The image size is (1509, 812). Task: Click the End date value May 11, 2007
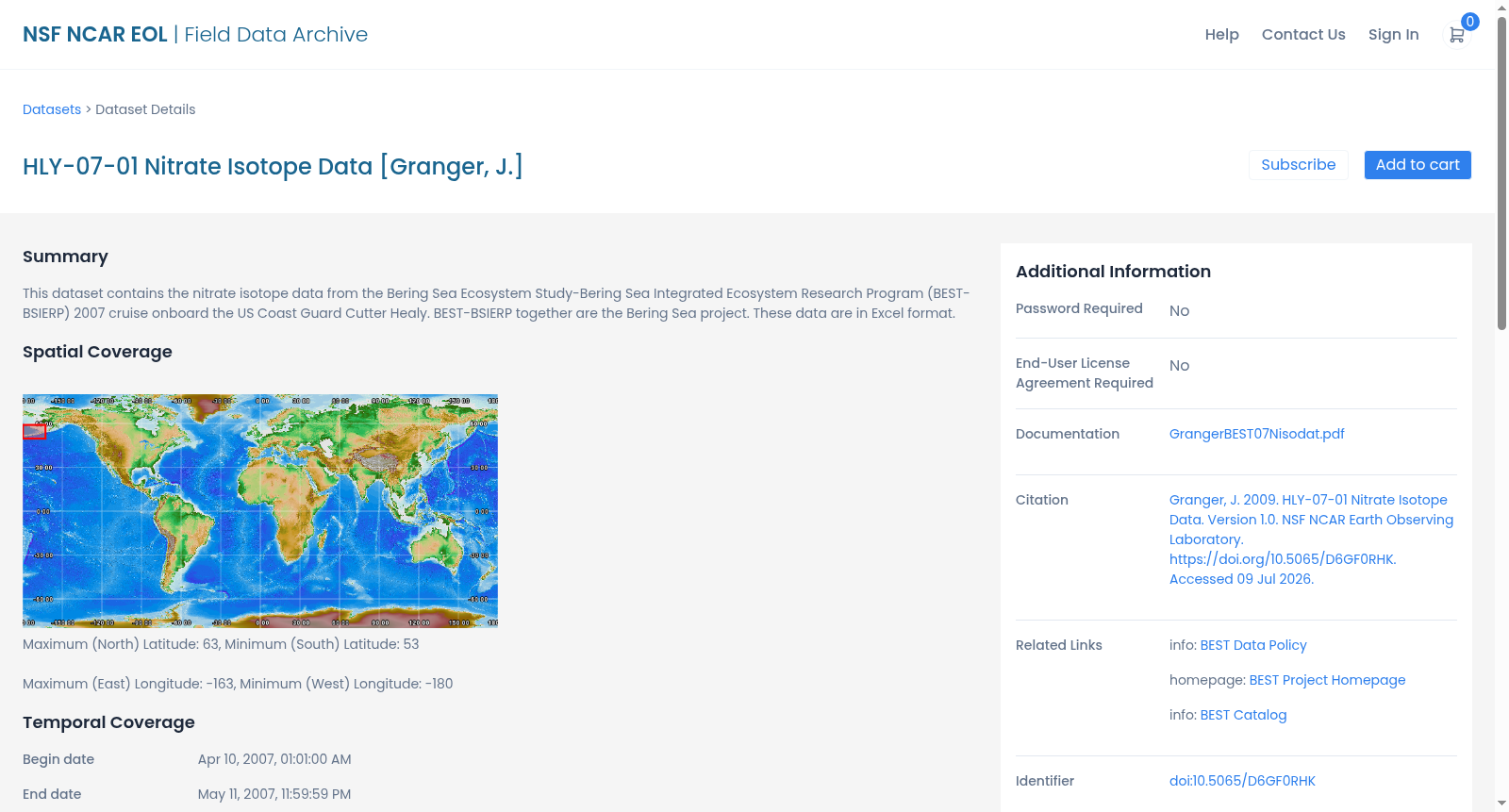pos(274,794)
